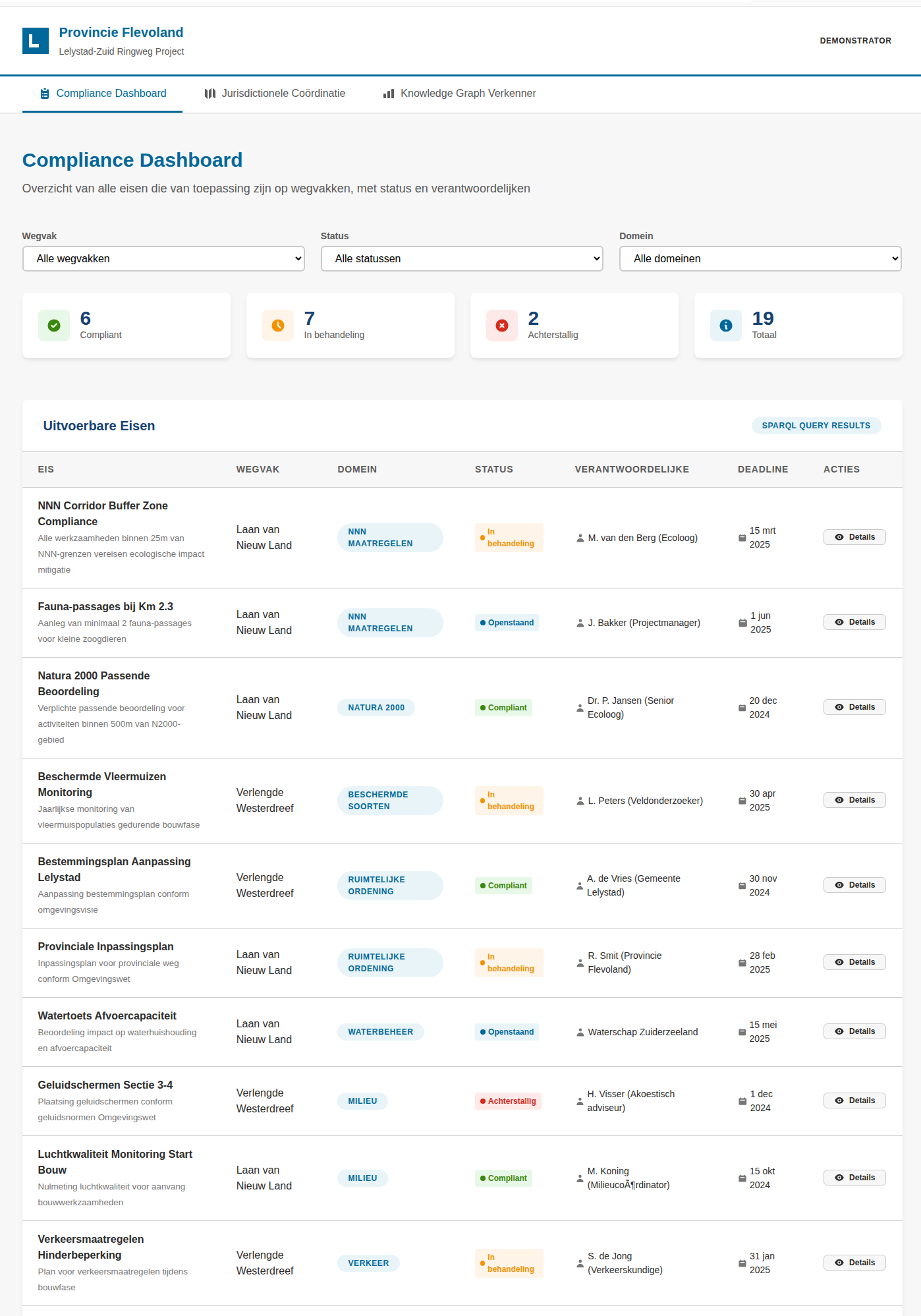View Details of Watertoets Afvoercapaciteit

(x=854, y=1032)
